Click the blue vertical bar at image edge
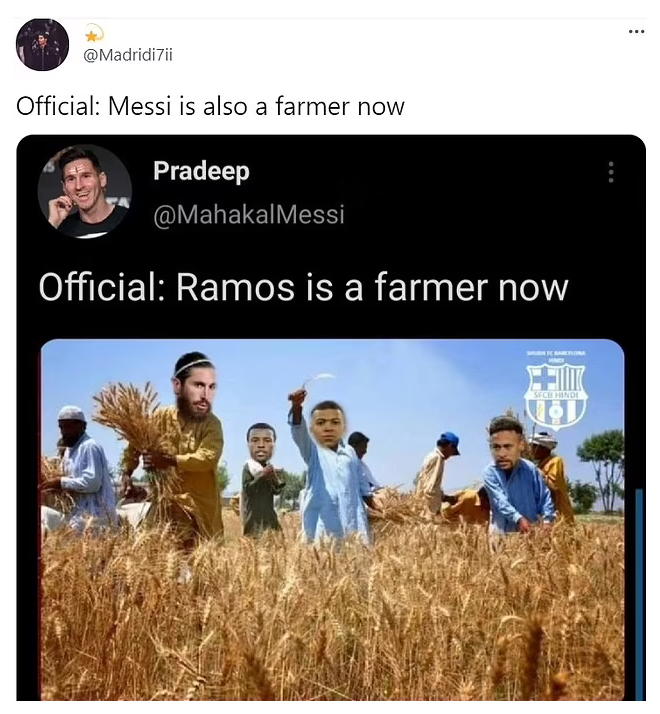Screen dimensions: 660x714 (639, 594)
